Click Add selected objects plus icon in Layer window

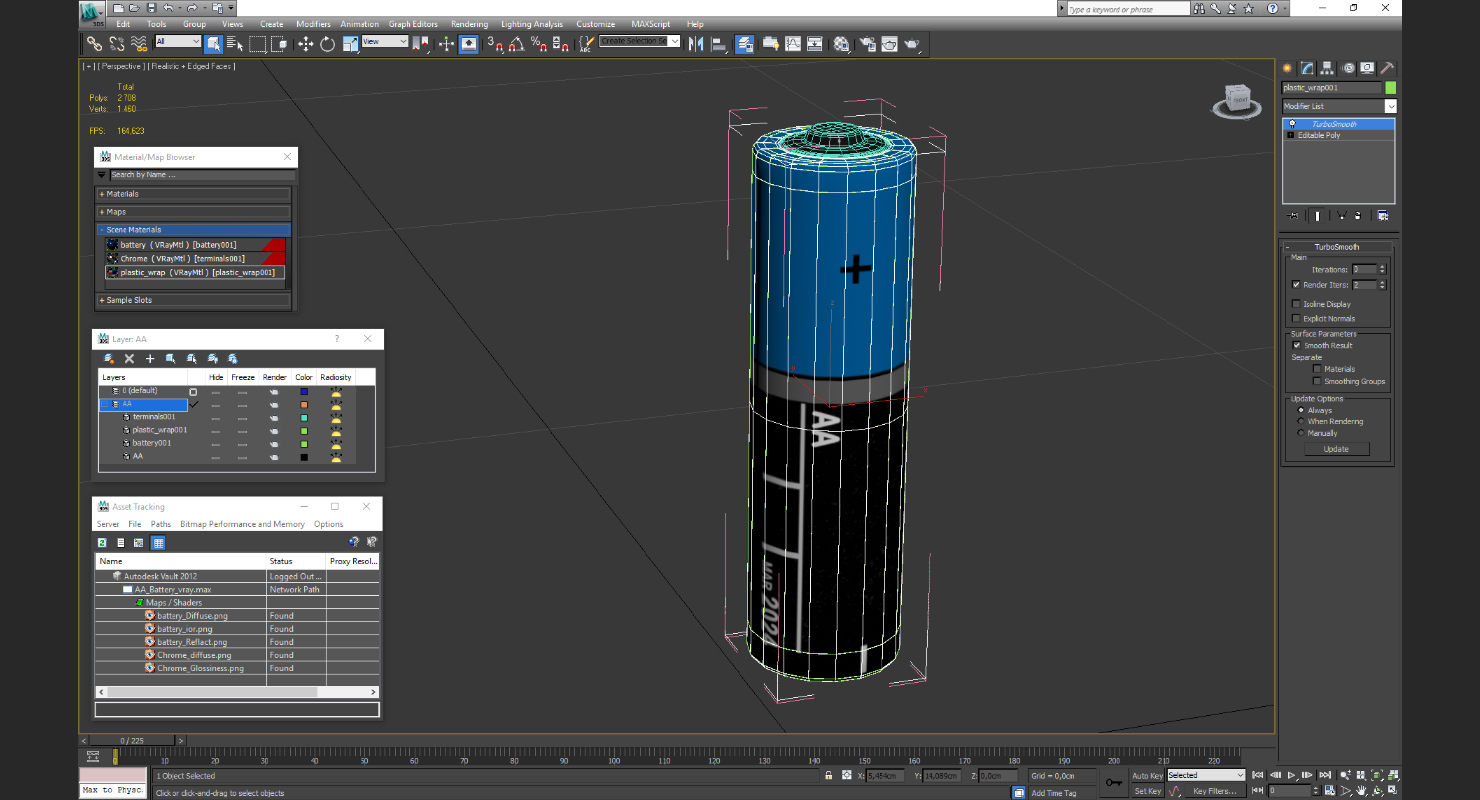[150, 358]
